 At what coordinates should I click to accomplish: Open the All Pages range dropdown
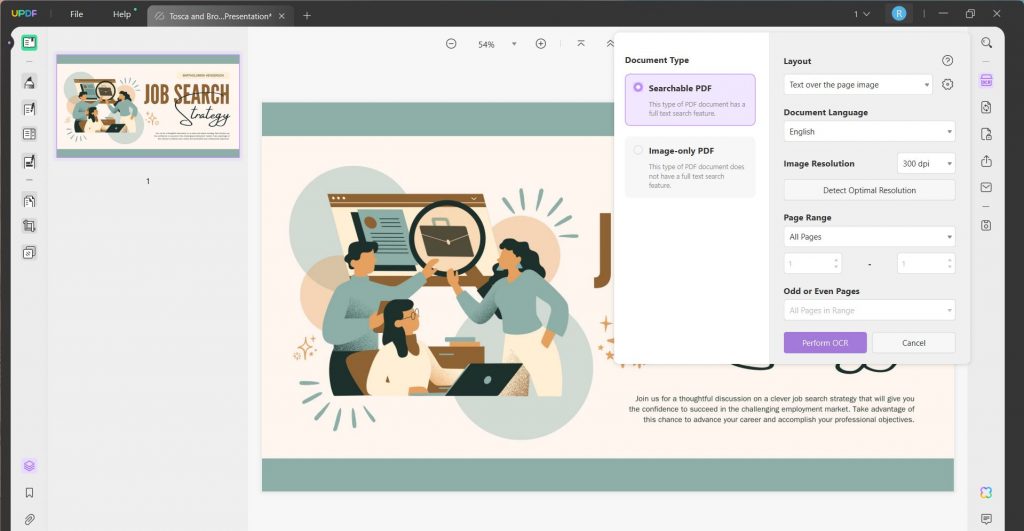click(868, 237)
